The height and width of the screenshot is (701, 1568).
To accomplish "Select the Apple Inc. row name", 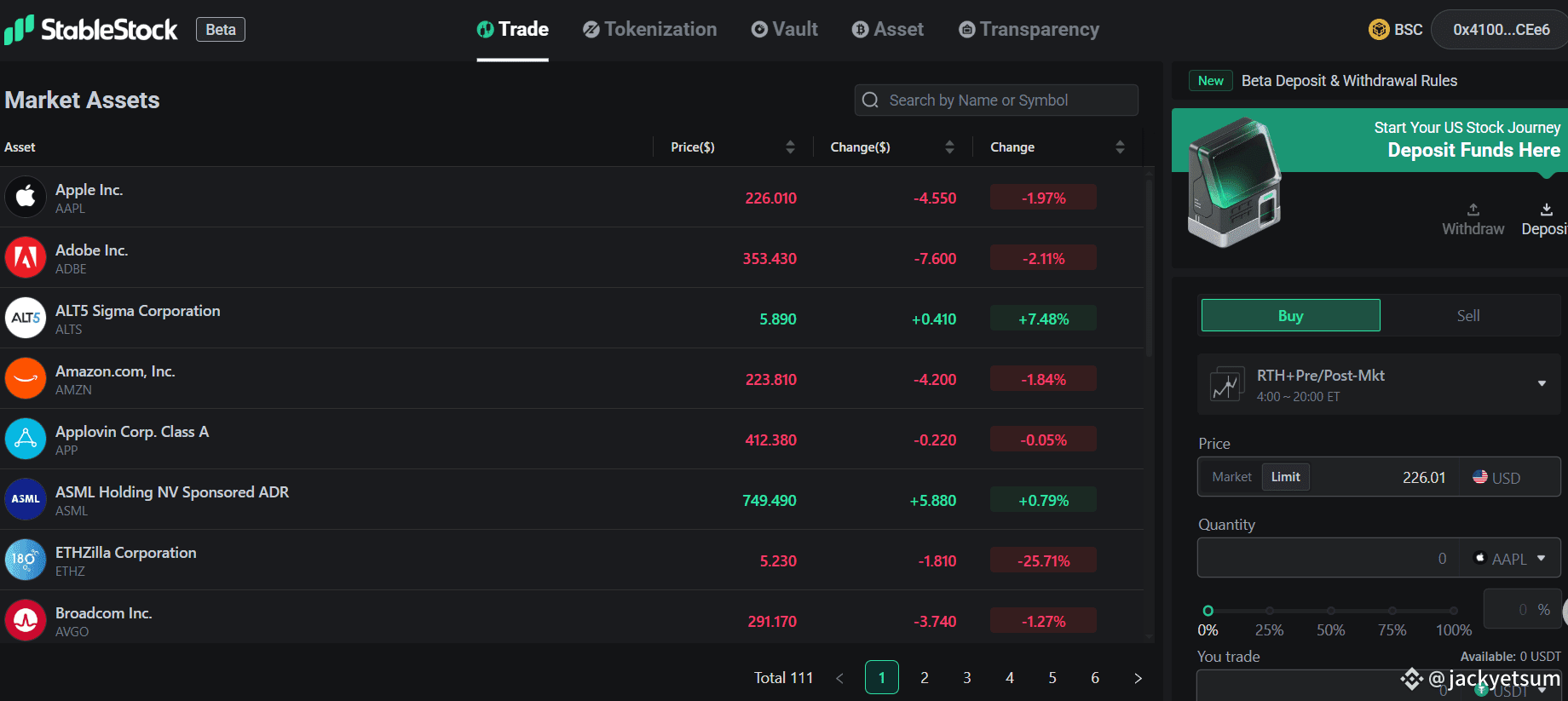I will [x=89, y=190].
